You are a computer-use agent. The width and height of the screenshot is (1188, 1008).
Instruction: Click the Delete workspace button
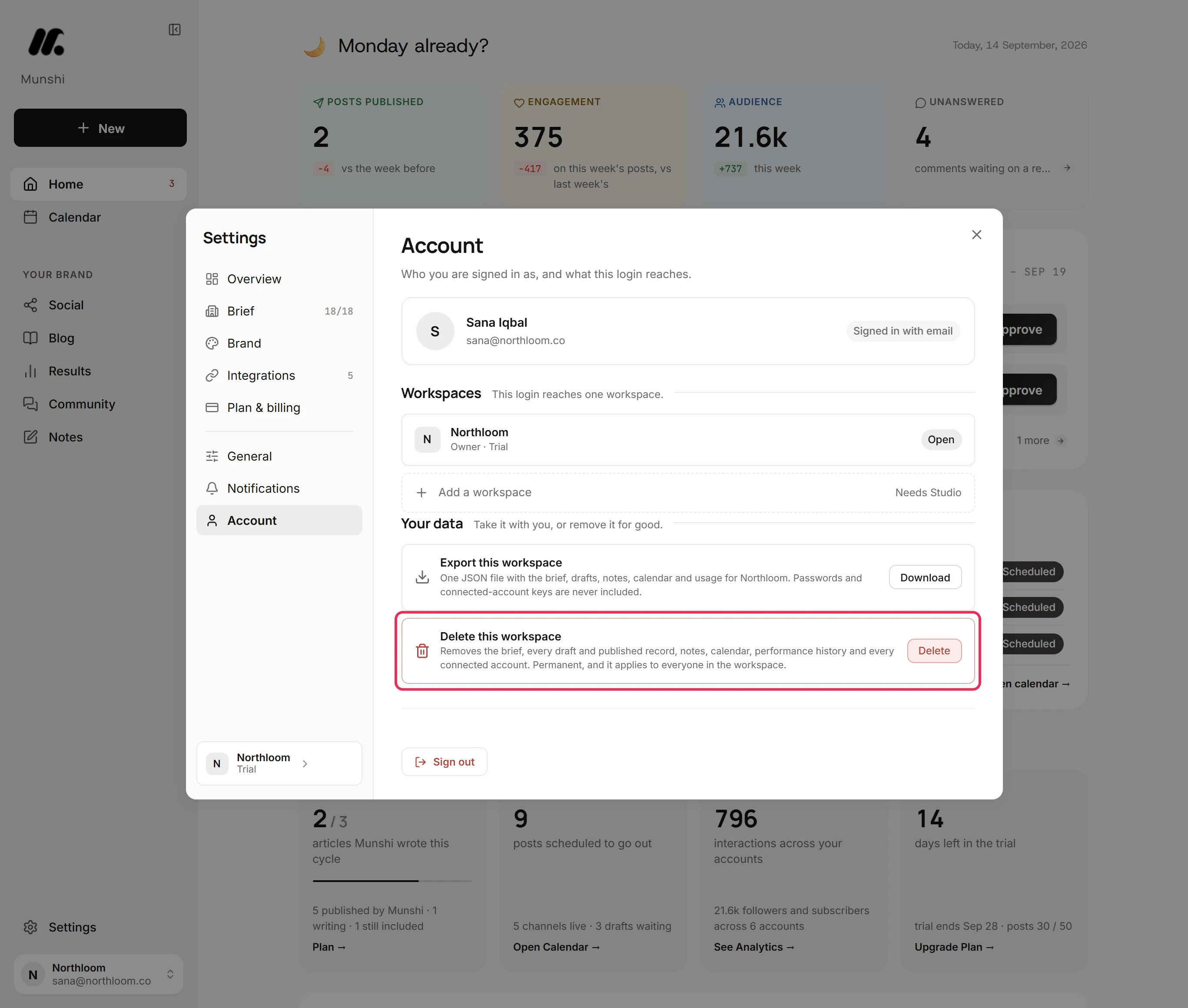(934, 651)
